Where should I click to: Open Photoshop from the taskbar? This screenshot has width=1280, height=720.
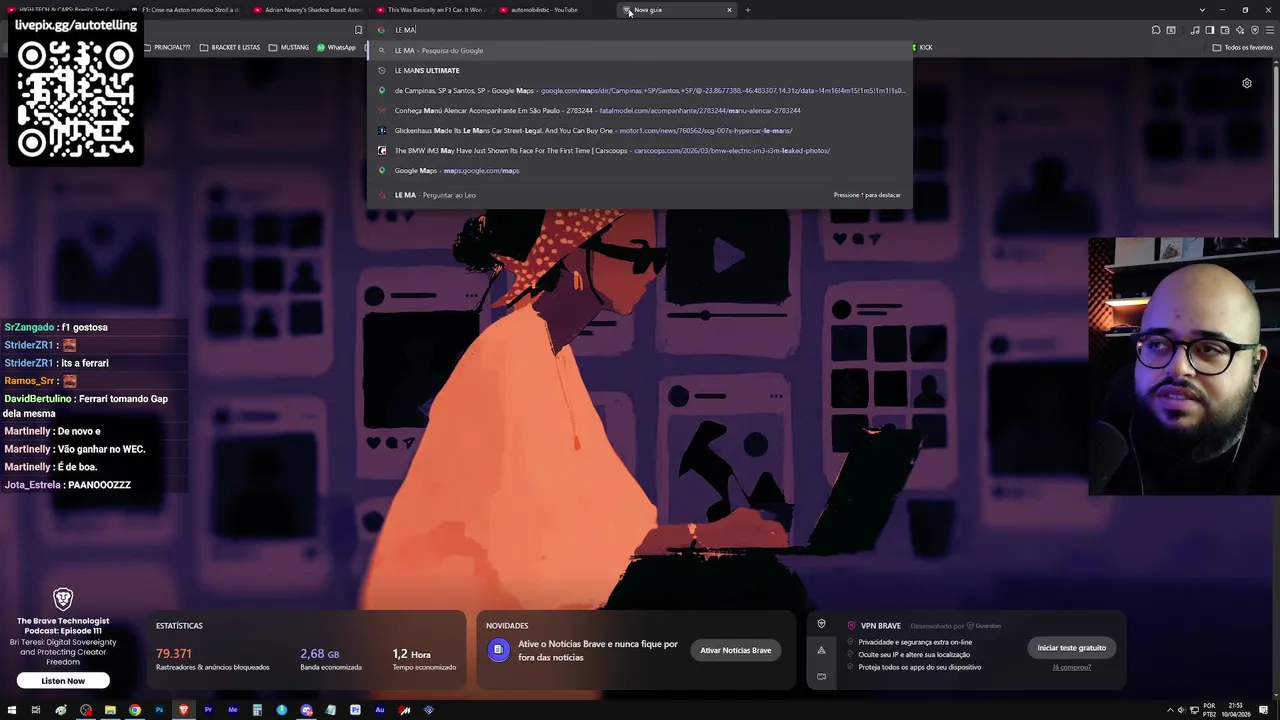(159, 710)
